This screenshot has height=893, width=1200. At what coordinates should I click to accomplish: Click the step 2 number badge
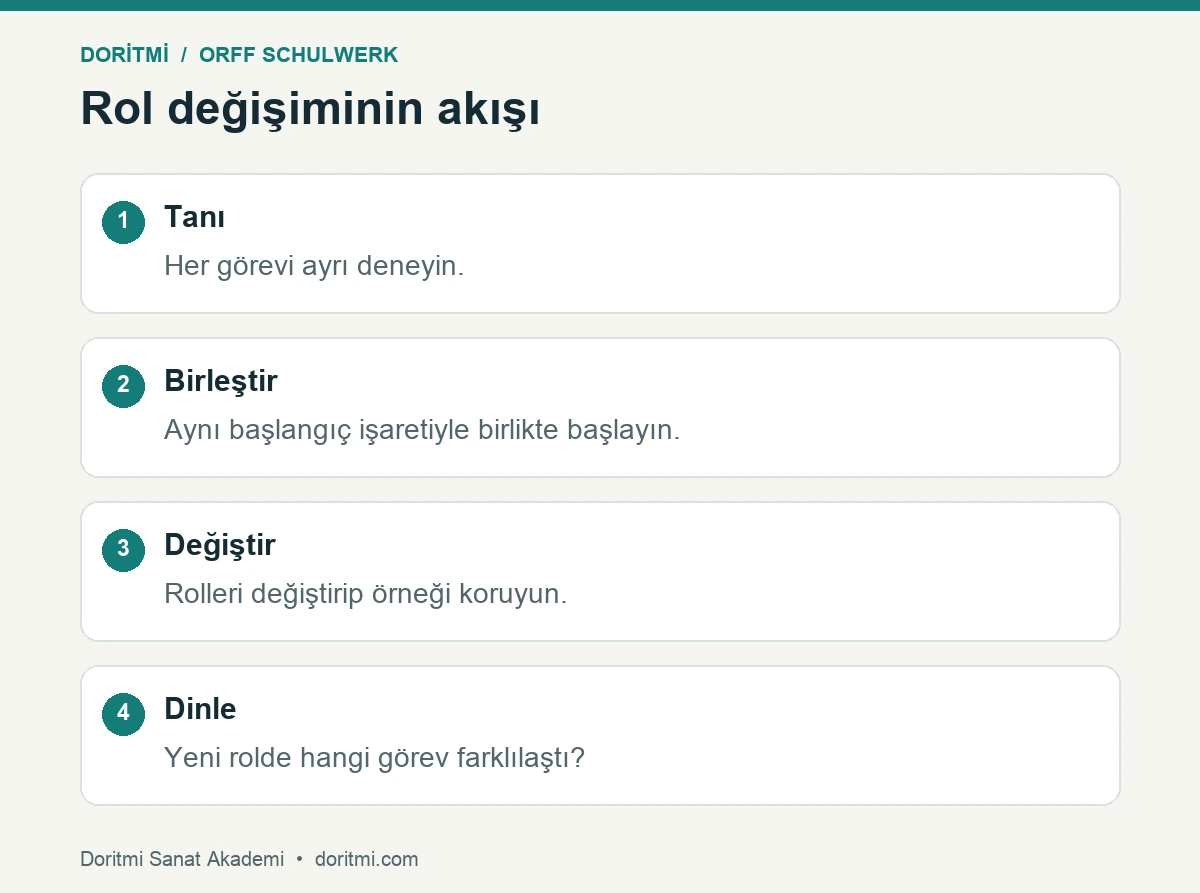[x=123, y=386]
